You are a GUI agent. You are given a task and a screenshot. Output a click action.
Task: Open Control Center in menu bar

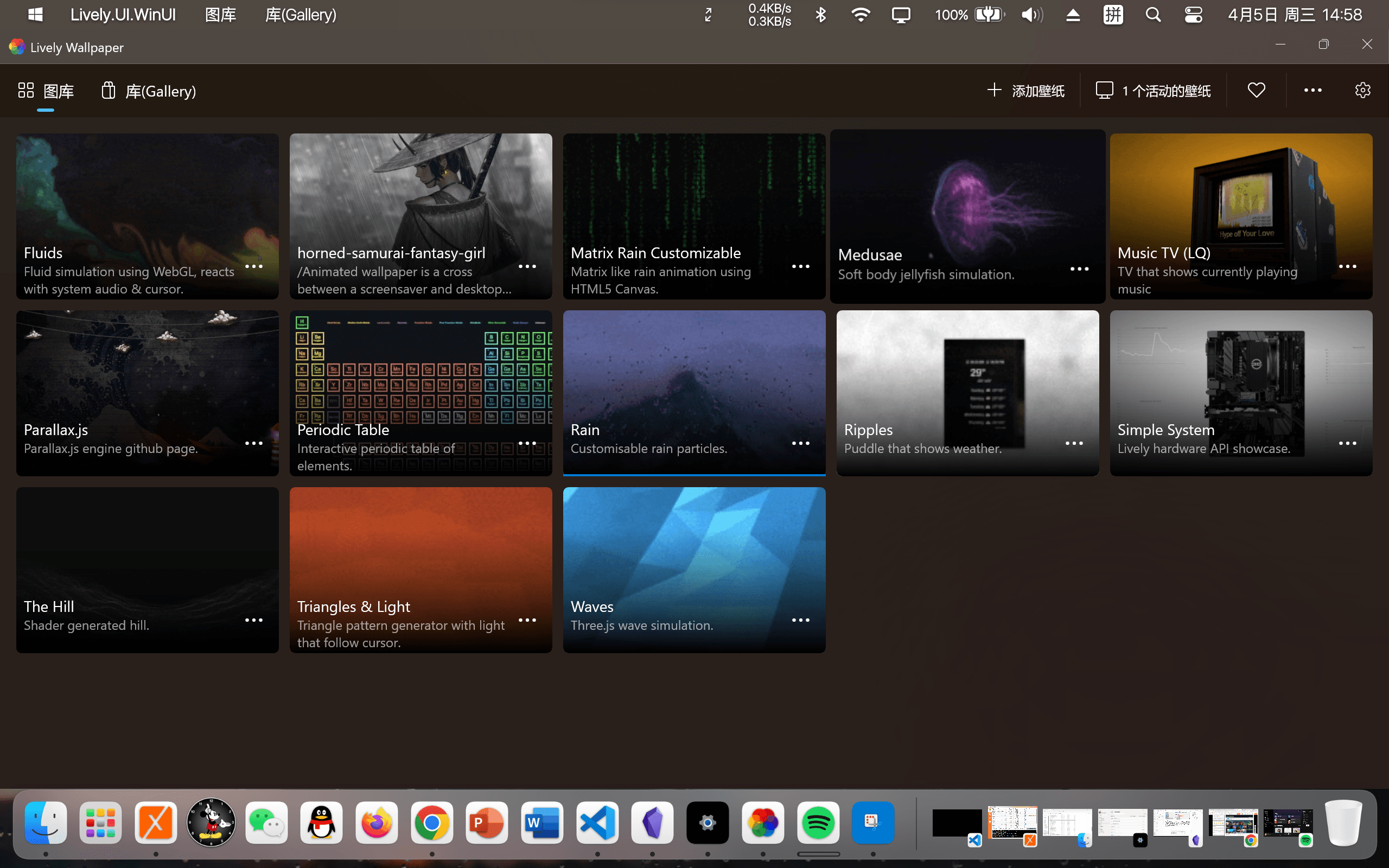1193,14
